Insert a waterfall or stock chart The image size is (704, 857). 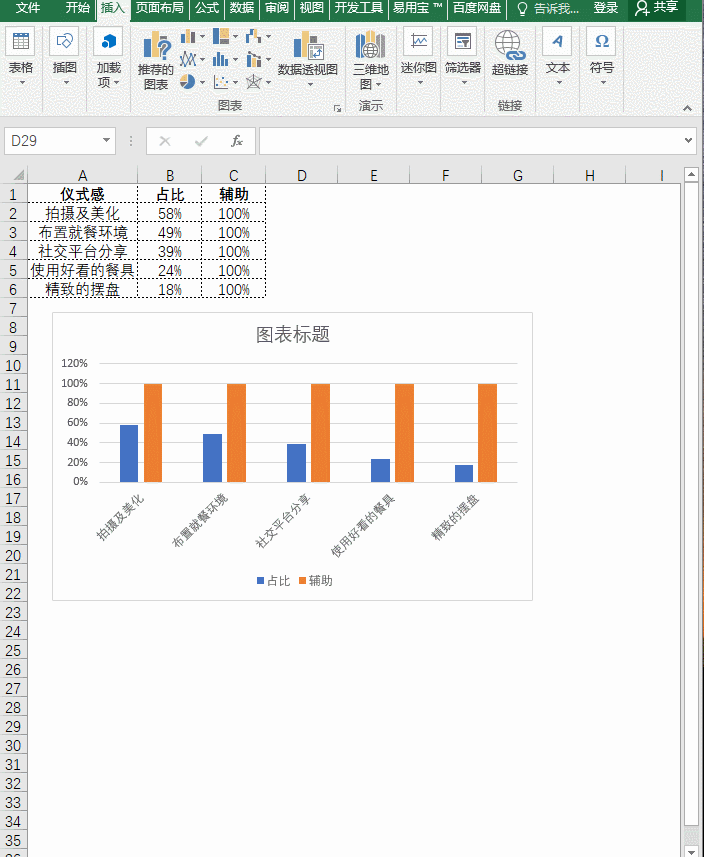click(x=254, y=37)
